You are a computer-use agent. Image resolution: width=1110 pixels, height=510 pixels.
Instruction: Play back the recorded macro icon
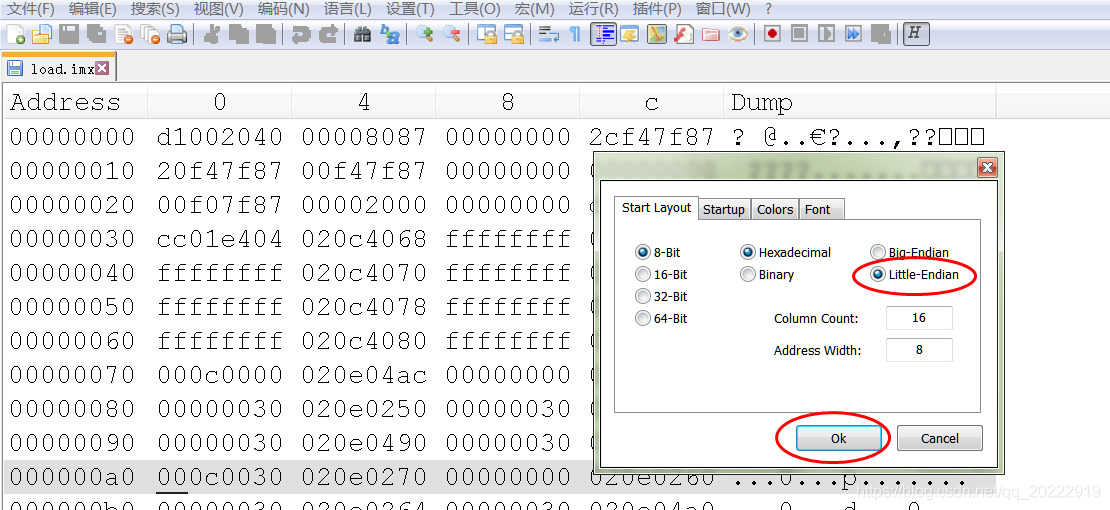click(x=826, y=34)
